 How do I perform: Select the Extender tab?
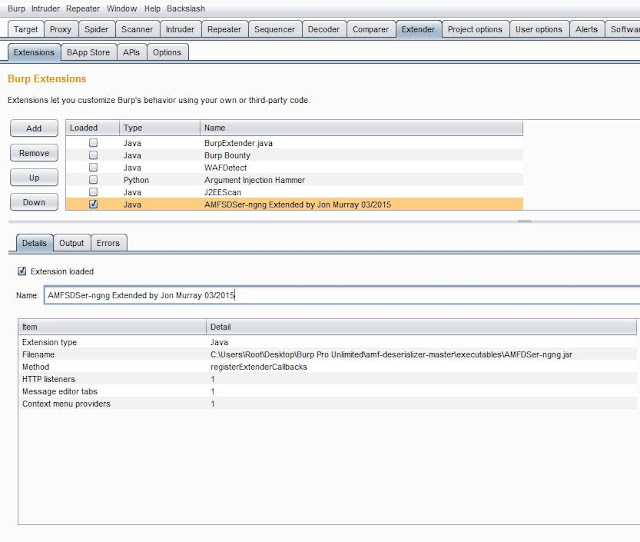click(418, 29)
